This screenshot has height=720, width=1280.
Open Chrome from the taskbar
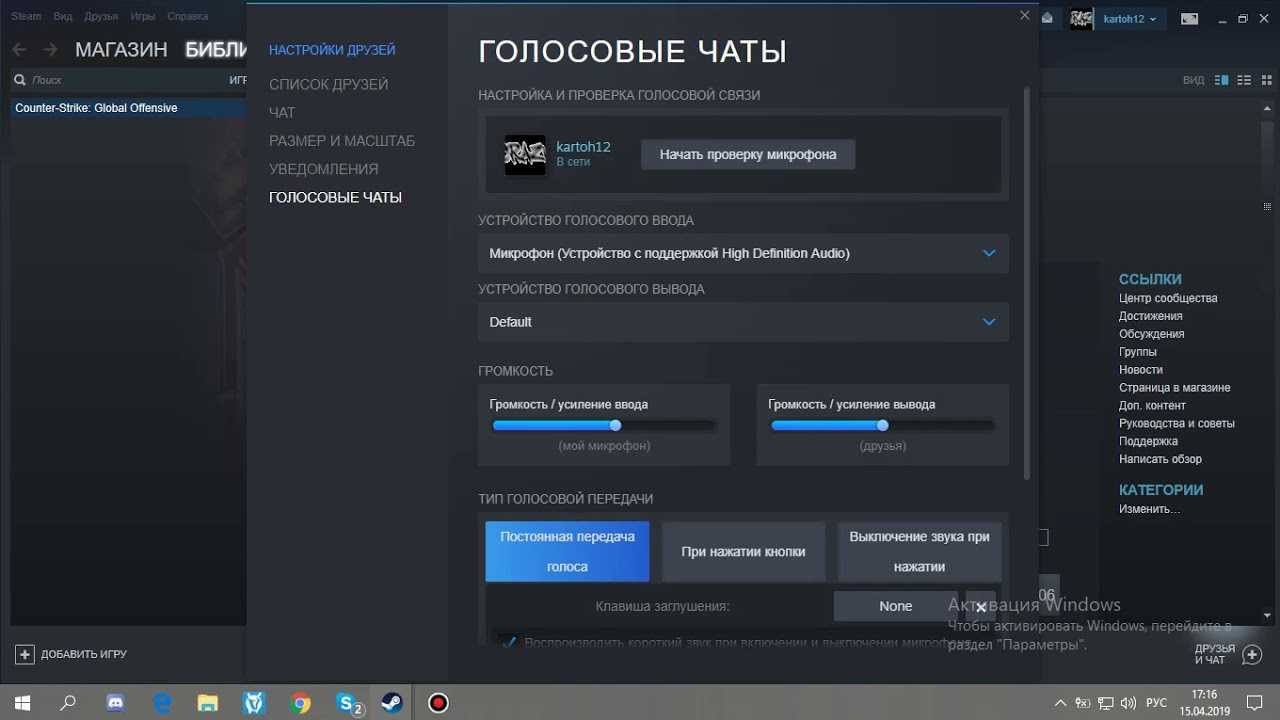tap(301, 703)
